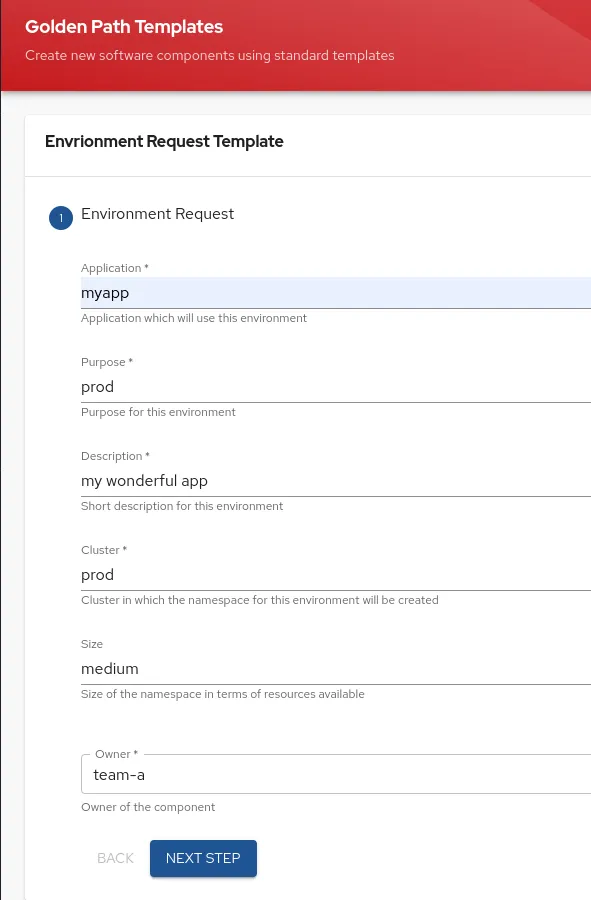Click the Cluster field showing prod
Image resolution: width=591 pixels, height=900 pixels.
click(300, 574)
